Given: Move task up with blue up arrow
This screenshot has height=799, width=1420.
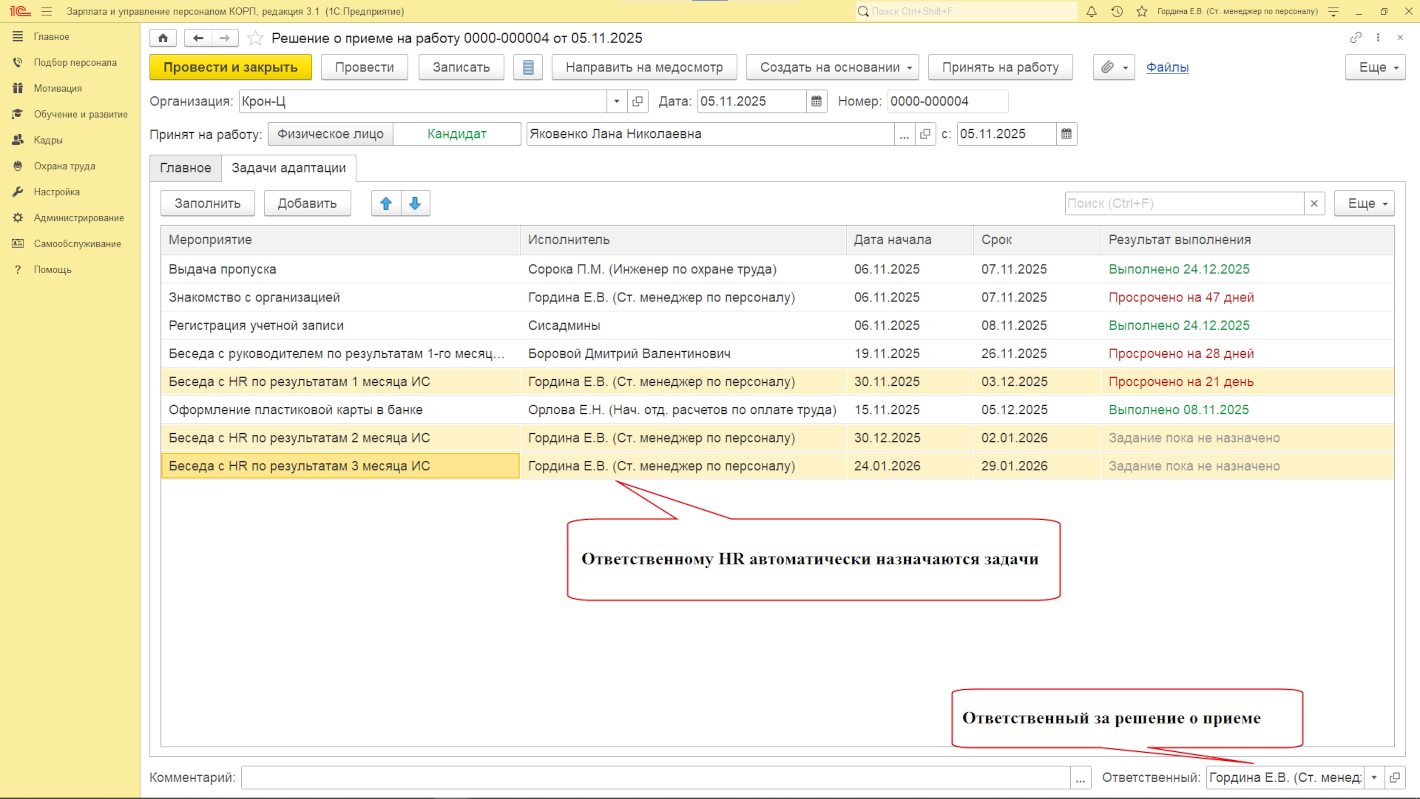Looking at the screenshot, I should [x=386, y=203].
